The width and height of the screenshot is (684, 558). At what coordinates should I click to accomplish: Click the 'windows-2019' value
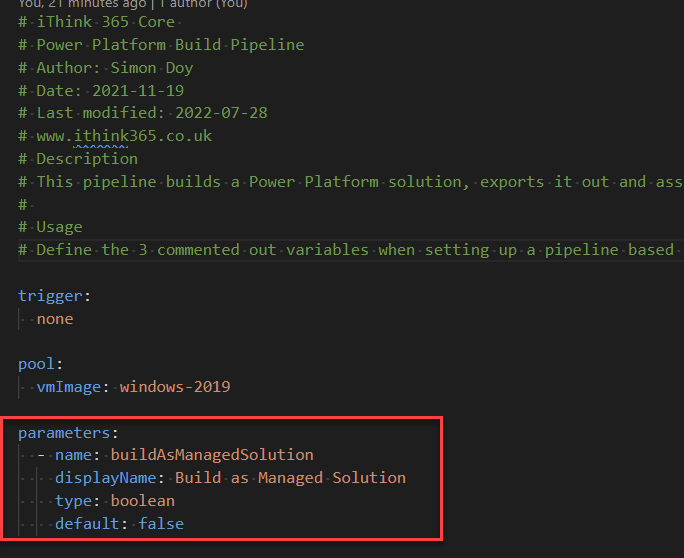175,387
